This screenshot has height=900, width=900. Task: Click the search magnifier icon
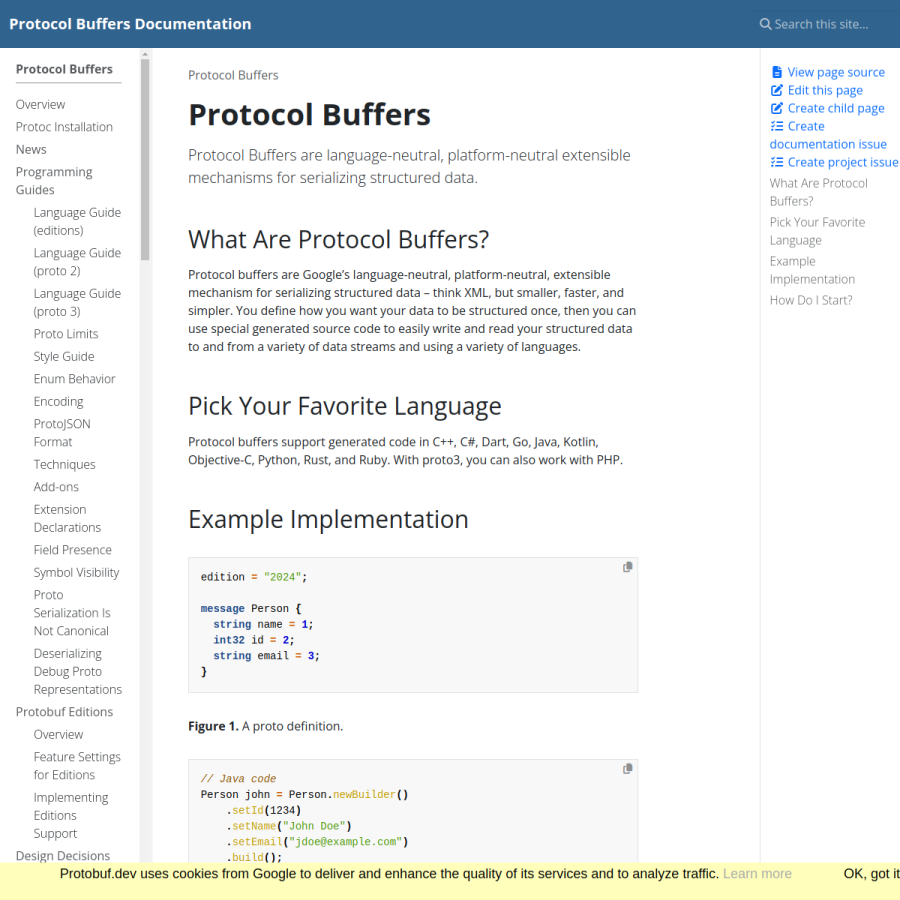[x=765, y=24]
